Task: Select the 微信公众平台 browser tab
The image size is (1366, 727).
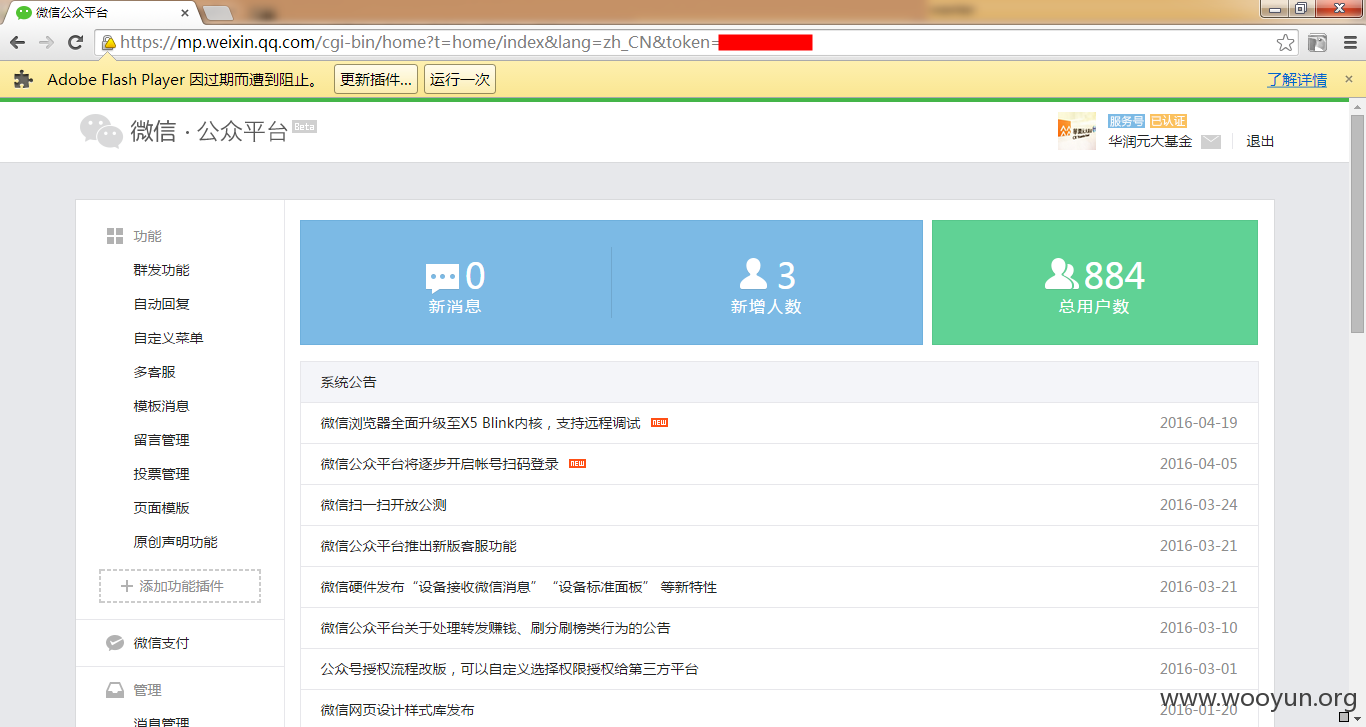Action: click(100, 12)
